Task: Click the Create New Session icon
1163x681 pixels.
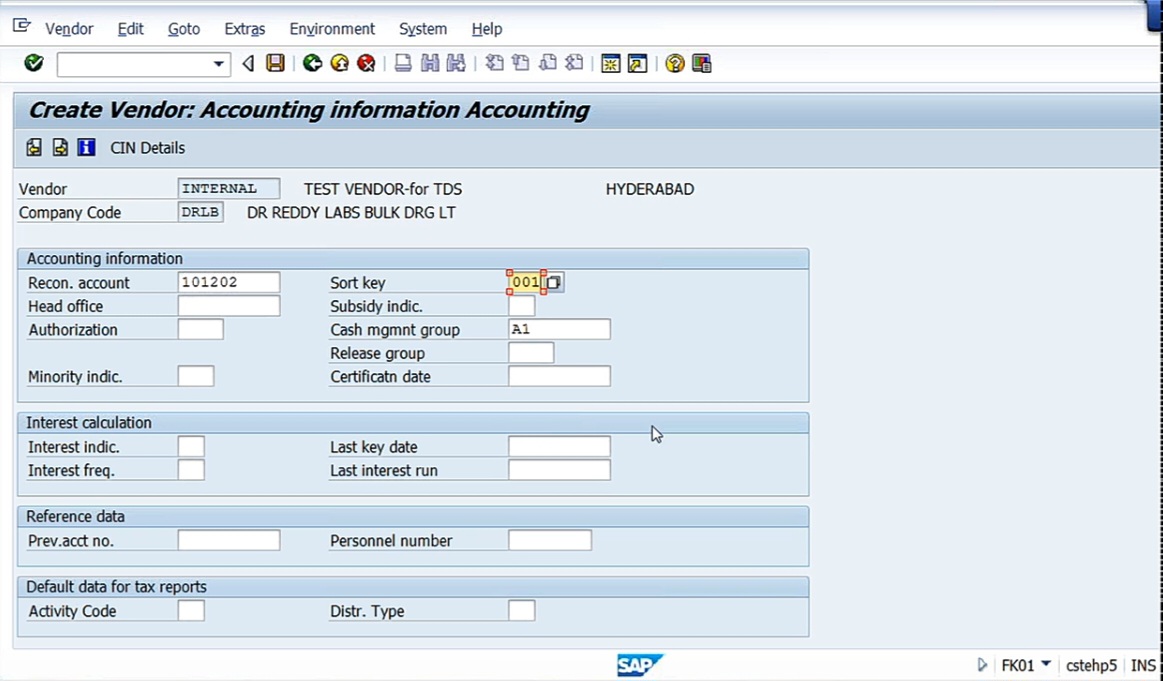Action: point(610,63)
